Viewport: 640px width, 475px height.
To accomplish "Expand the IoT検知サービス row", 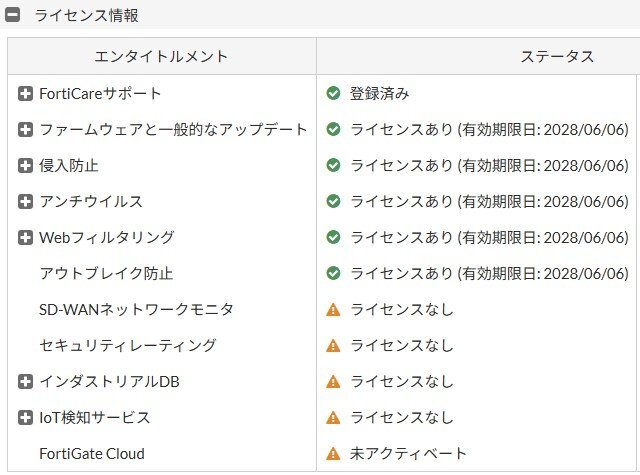I will (x=26, y=417).
